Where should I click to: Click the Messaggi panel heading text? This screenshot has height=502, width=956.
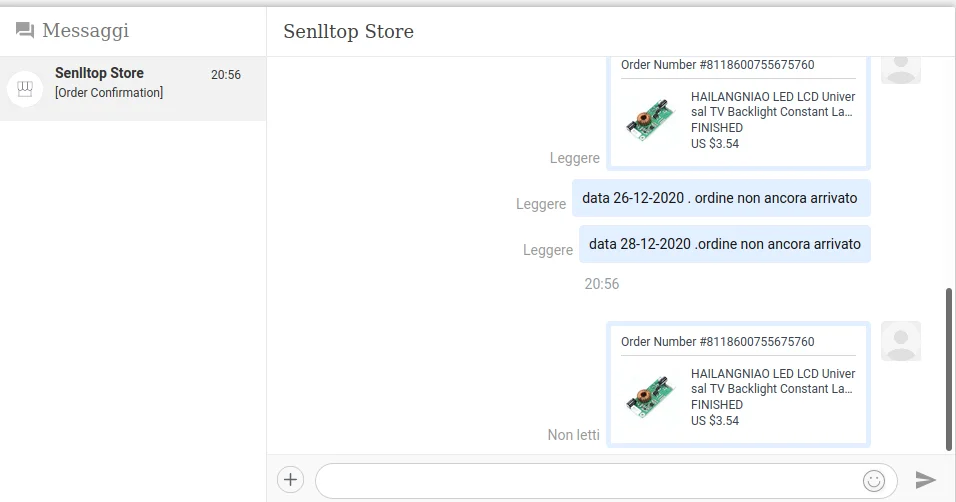tap(85, 31)
